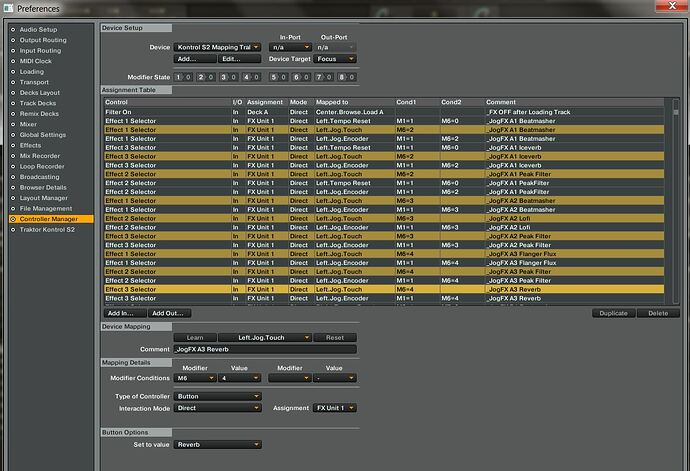Screen dimensions: 690x471
Task: Switch to the Mixer settings page
Action: tap(29, 124)
